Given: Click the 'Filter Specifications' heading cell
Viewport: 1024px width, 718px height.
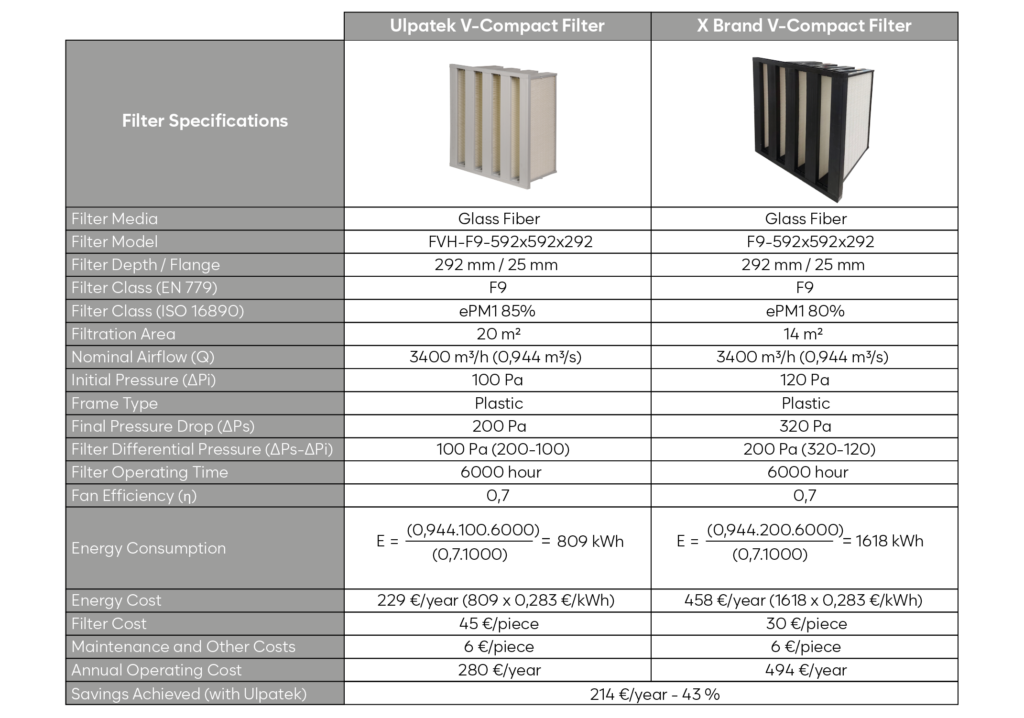Looking at the screenshot, I should pyautogui.click(x=205, y=121).
